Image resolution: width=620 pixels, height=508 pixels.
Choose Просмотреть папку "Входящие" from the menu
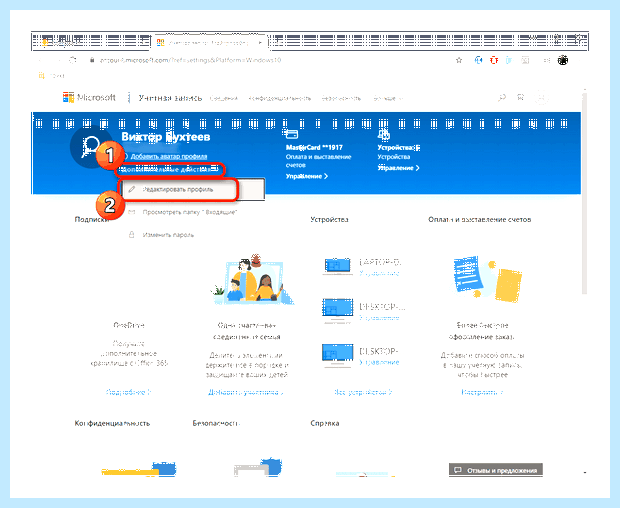coord(189,212)
